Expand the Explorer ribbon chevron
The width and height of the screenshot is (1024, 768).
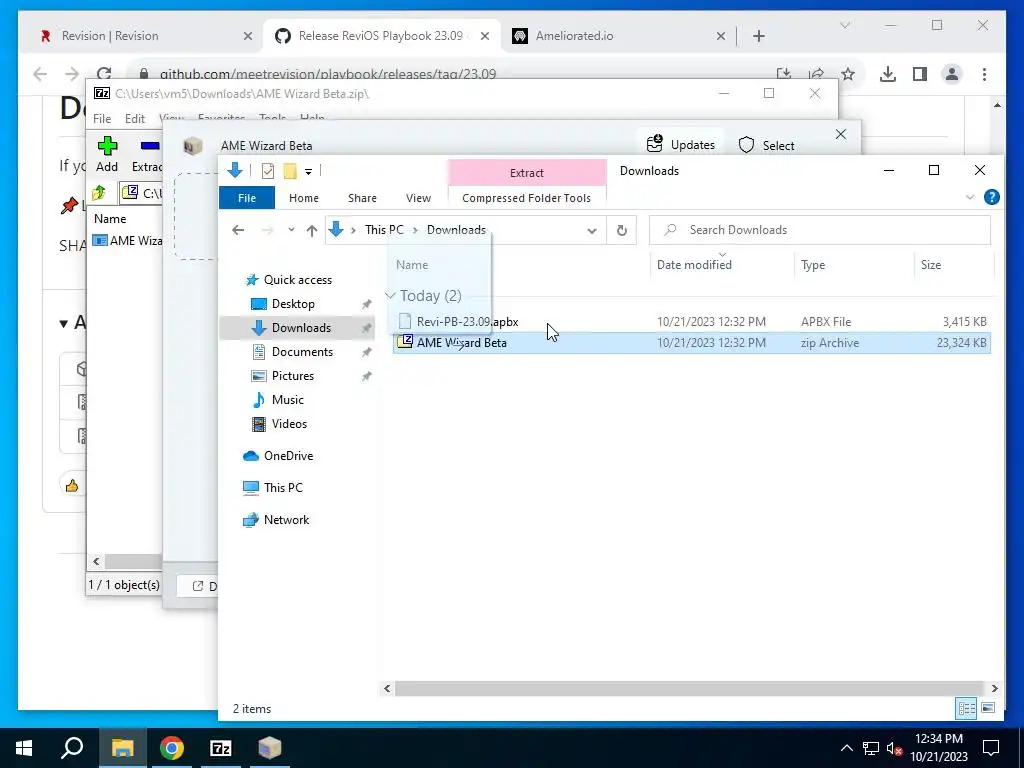[970, 197]
